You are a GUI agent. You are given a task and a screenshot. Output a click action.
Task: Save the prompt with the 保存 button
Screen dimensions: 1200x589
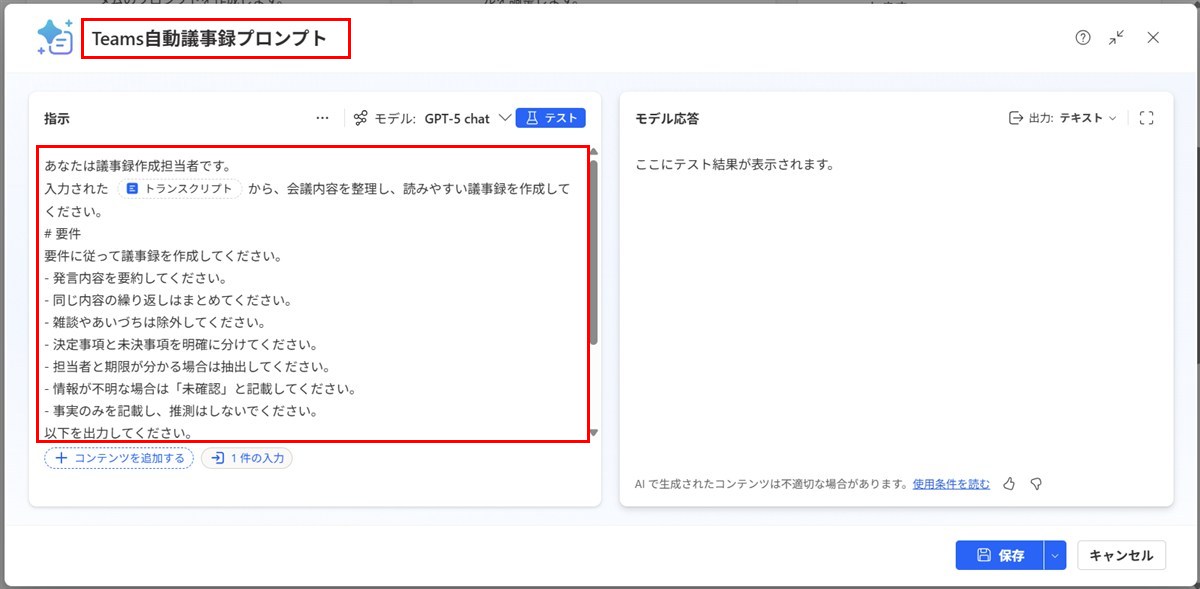point(999,555)
